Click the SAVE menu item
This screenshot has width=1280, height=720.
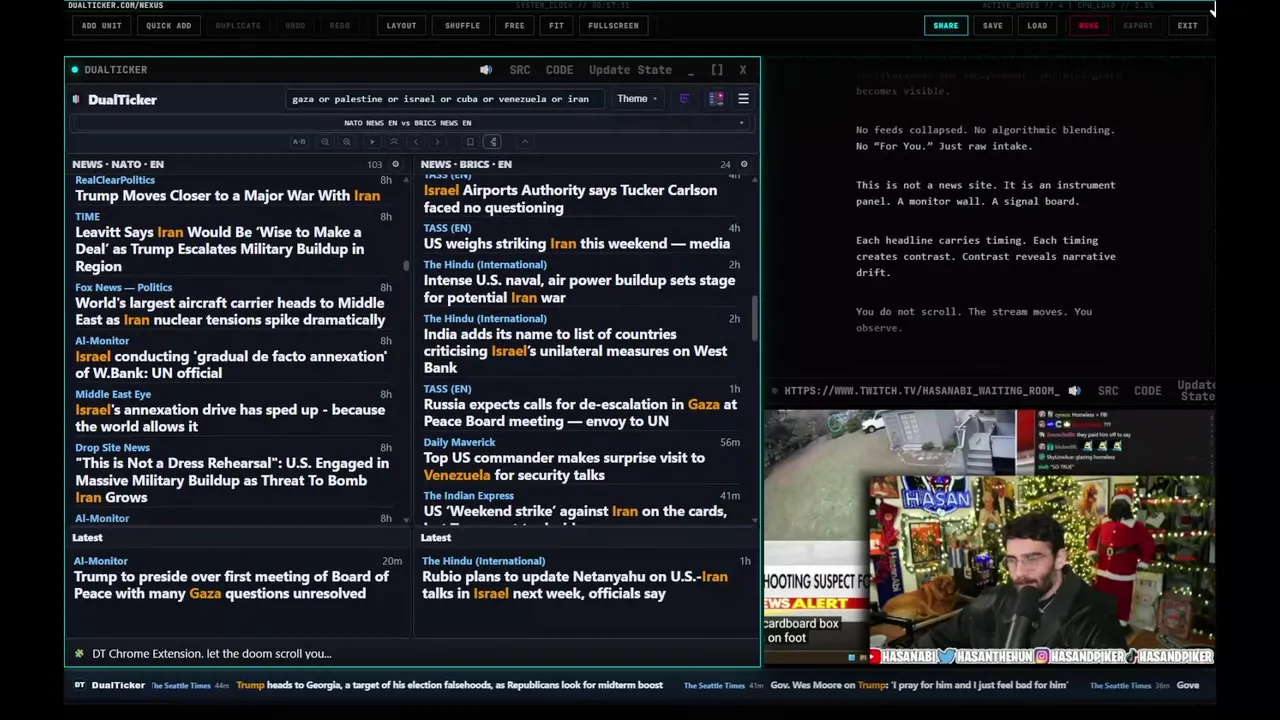[x=992, y=26]
